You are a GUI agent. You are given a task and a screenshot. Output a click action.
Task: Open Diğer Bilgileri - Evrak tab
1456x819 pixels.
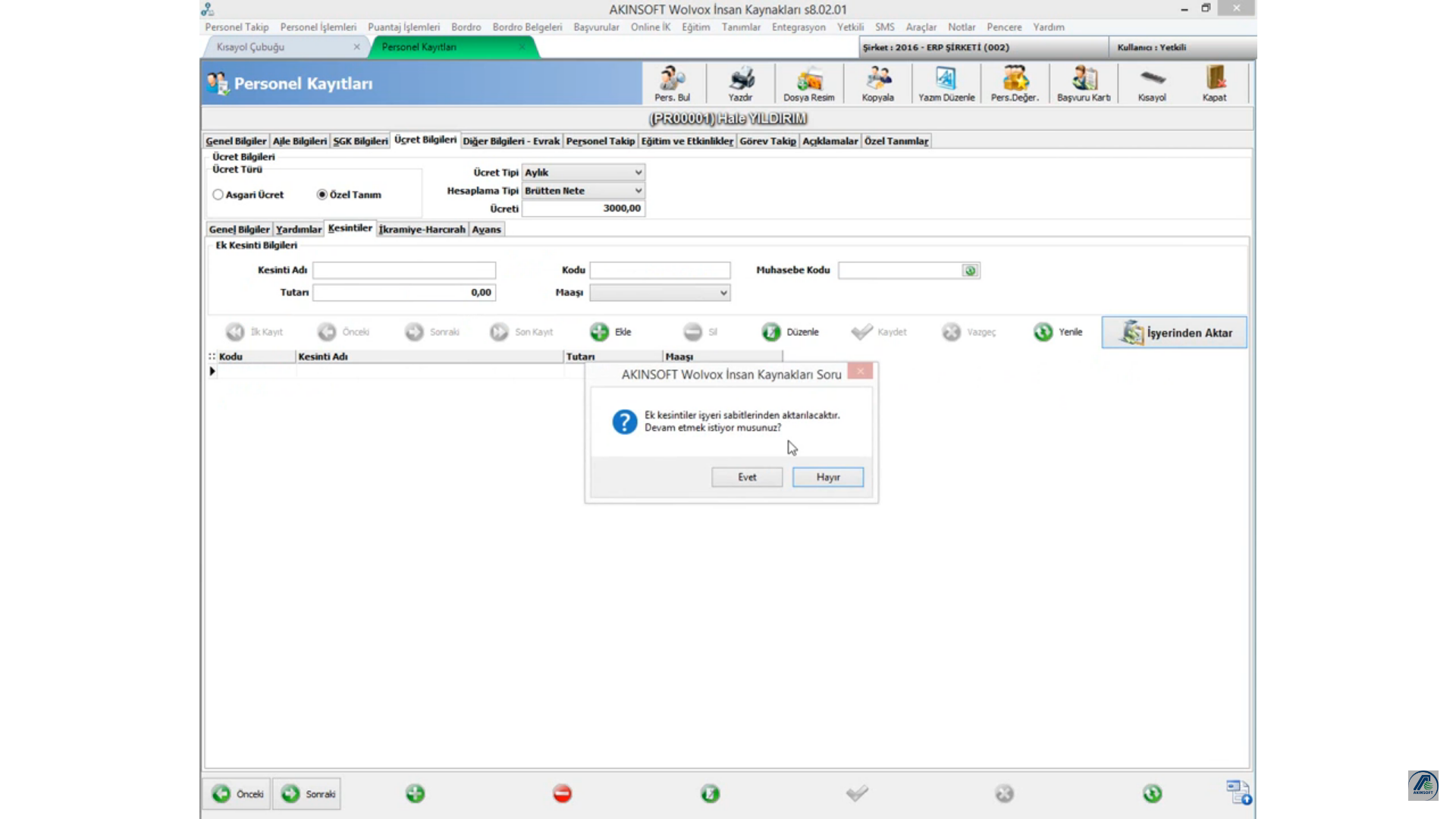tap(511, 141)
